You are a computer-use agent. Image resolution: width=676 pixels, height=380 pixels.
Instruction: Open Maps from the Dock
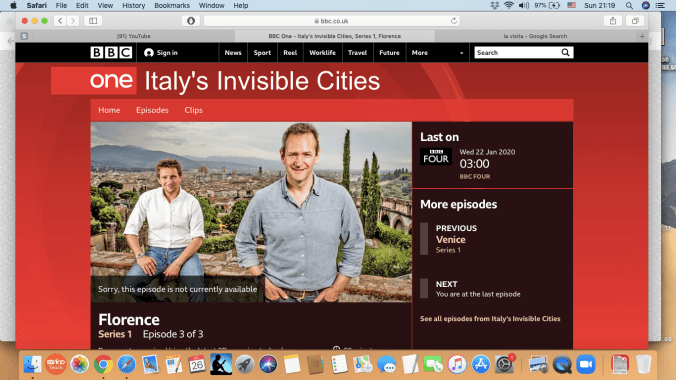pyautogui.click(x=363, y=364)
